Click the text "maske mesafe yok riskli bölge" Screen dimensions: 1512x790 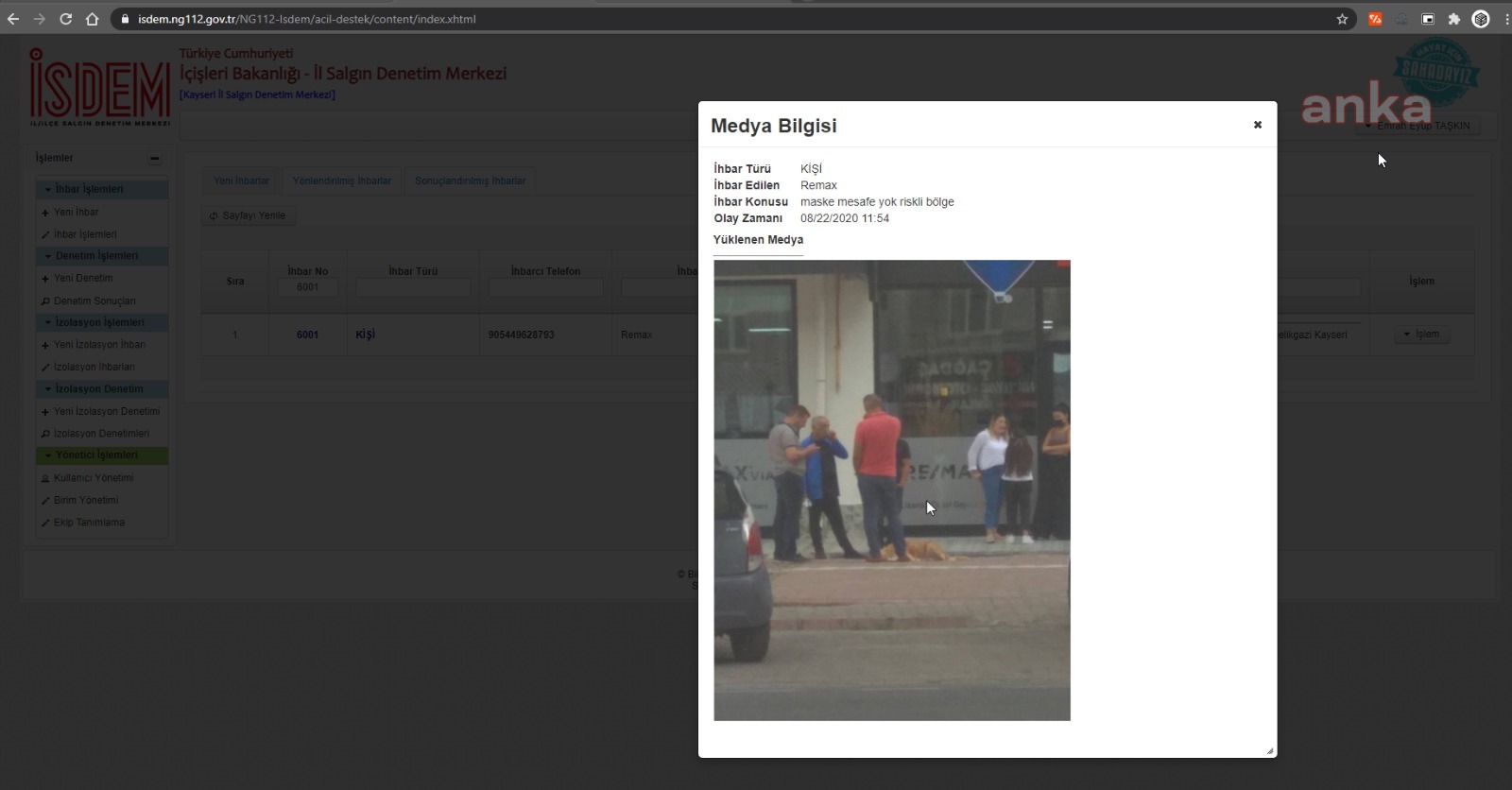[877, 201]
